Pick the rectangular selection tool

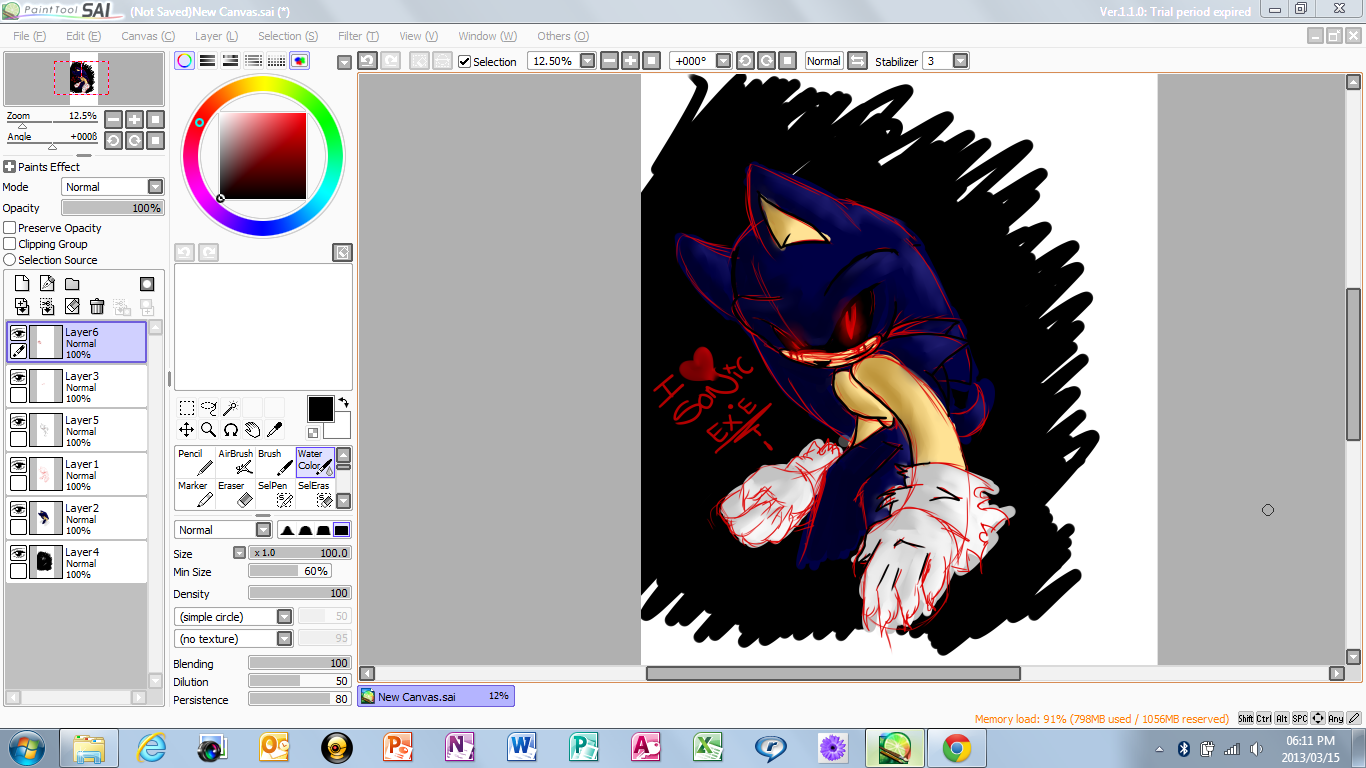[x=187, y=408]
